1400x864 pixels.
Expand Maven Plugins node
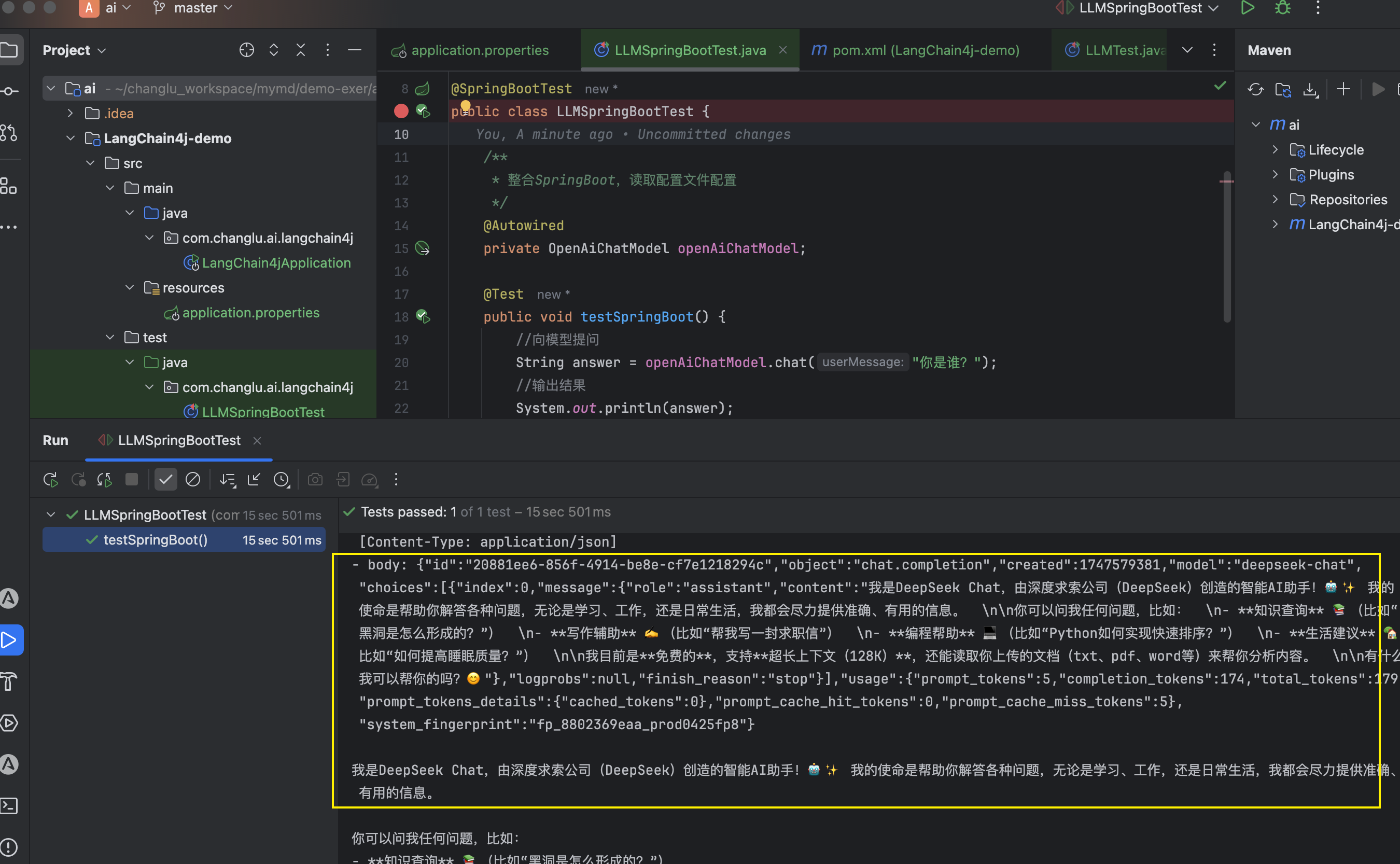[1275, 174]
